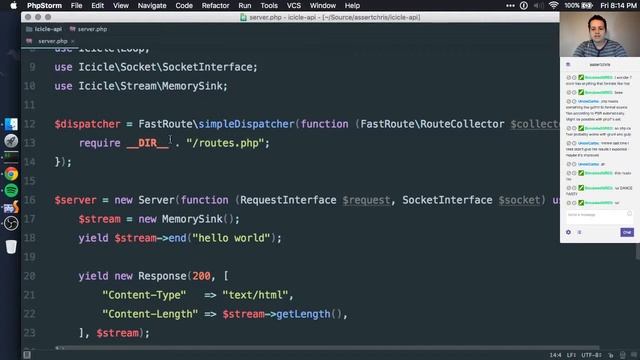Viewport: 640px width, 360px height.
Task: Click line number 16 in gutter
Action: pyautogui.click(x=29, y=200)
